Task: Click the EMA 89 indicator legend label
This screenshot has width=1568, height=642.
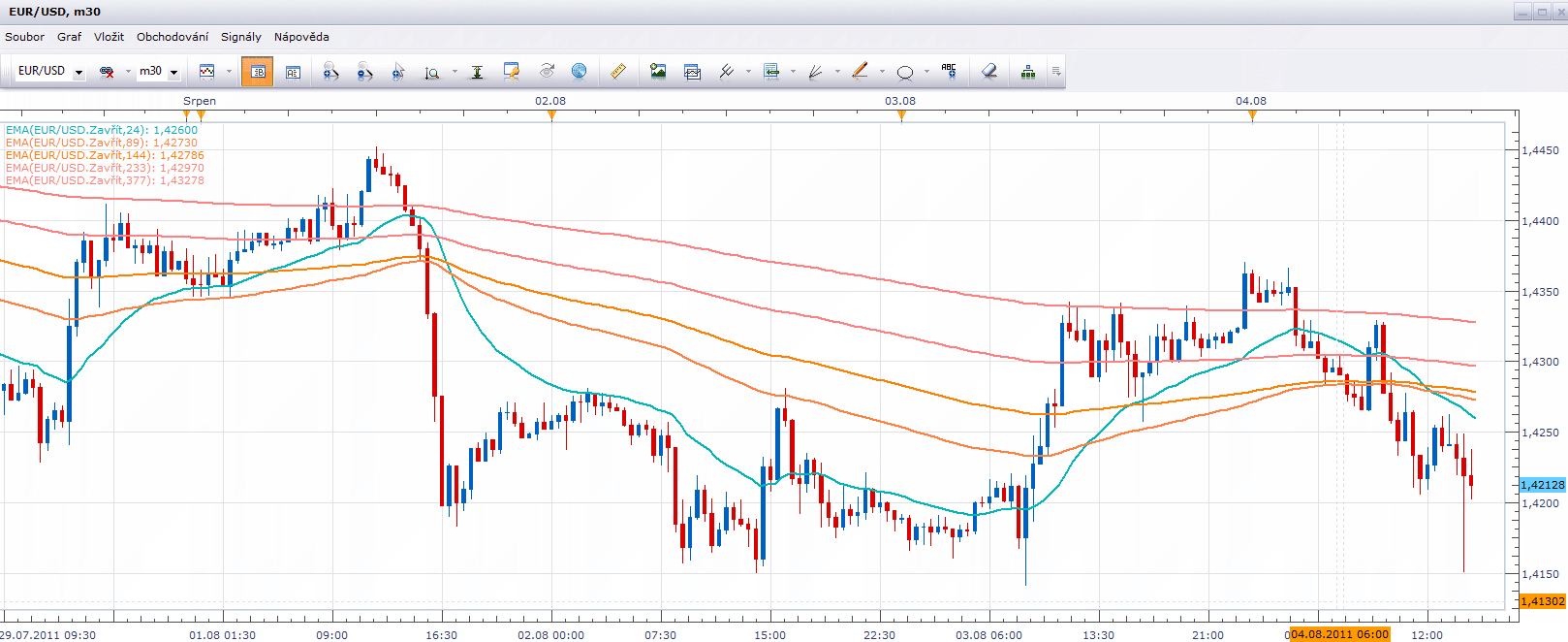Action: tap(101, 143)
